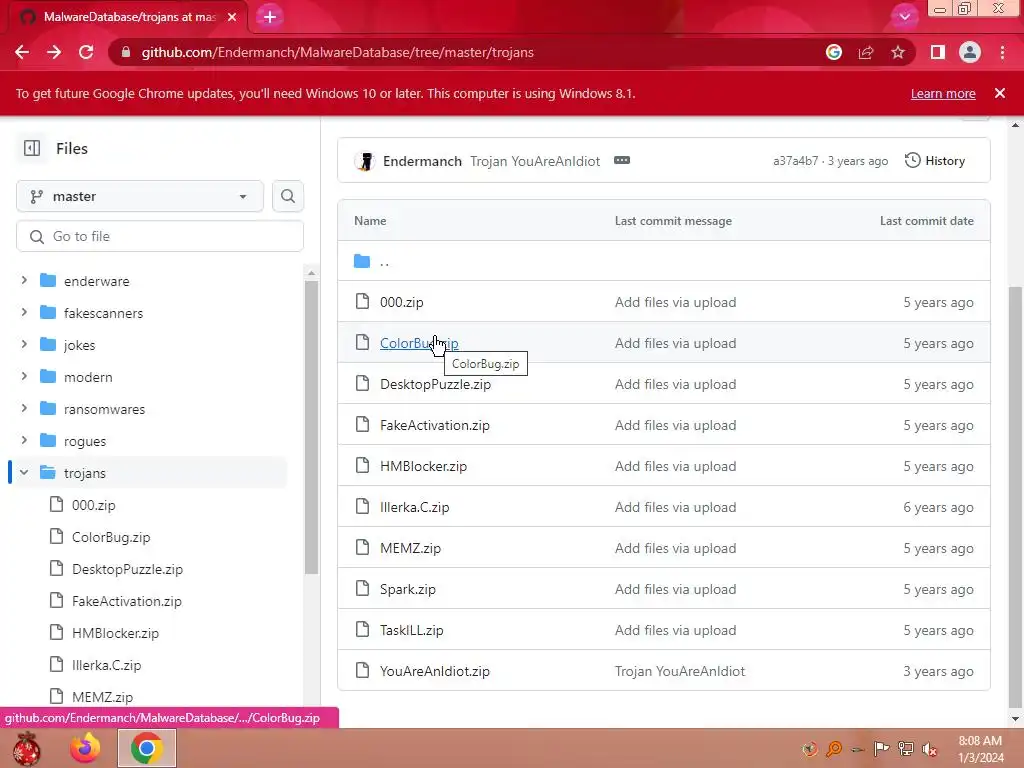
Task: Click the file icon beside 000.zip row
Action: (362, 301)
